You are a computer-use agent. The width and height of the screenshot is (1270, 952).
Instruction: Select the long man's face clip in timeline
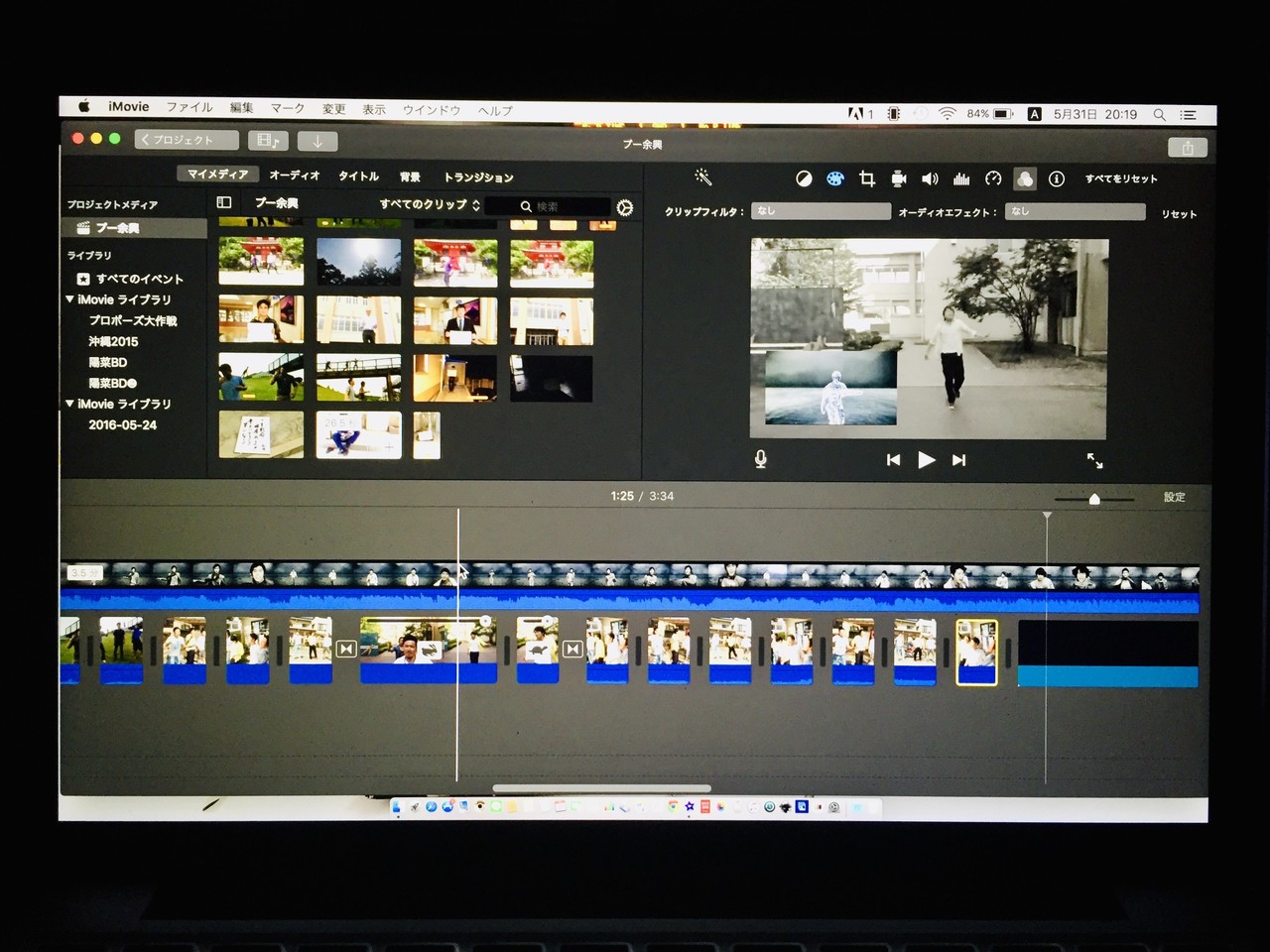(428, 651)
